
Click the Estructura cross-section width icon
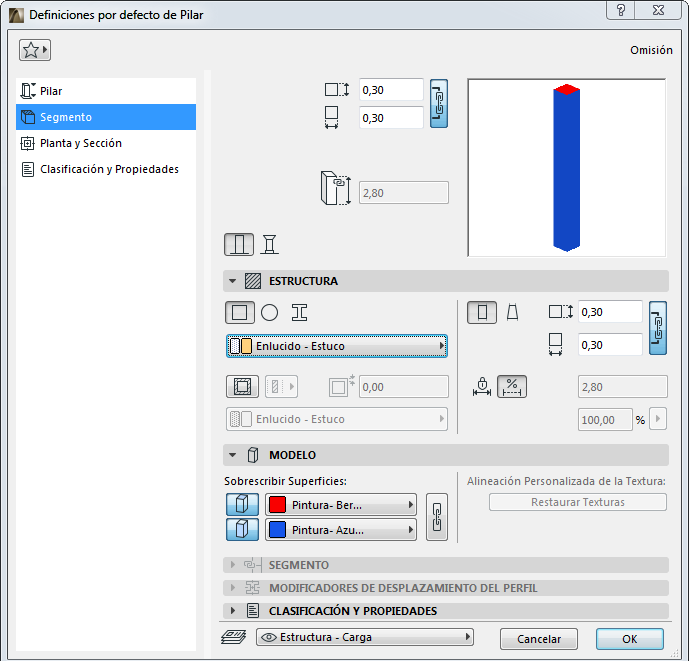point(555,345)
